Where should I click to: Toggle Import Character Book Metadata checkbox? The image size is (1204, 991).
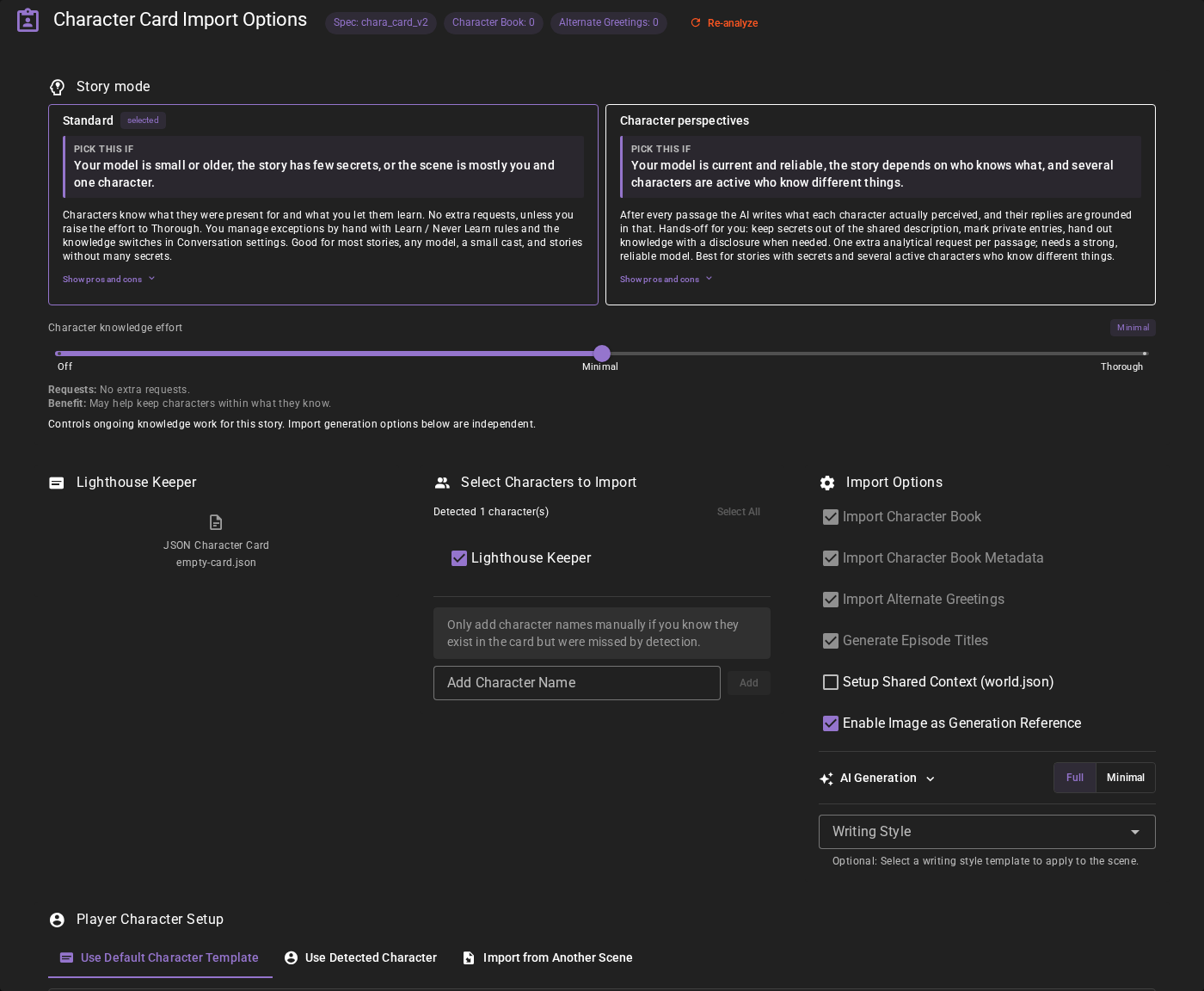pos(831,558)
